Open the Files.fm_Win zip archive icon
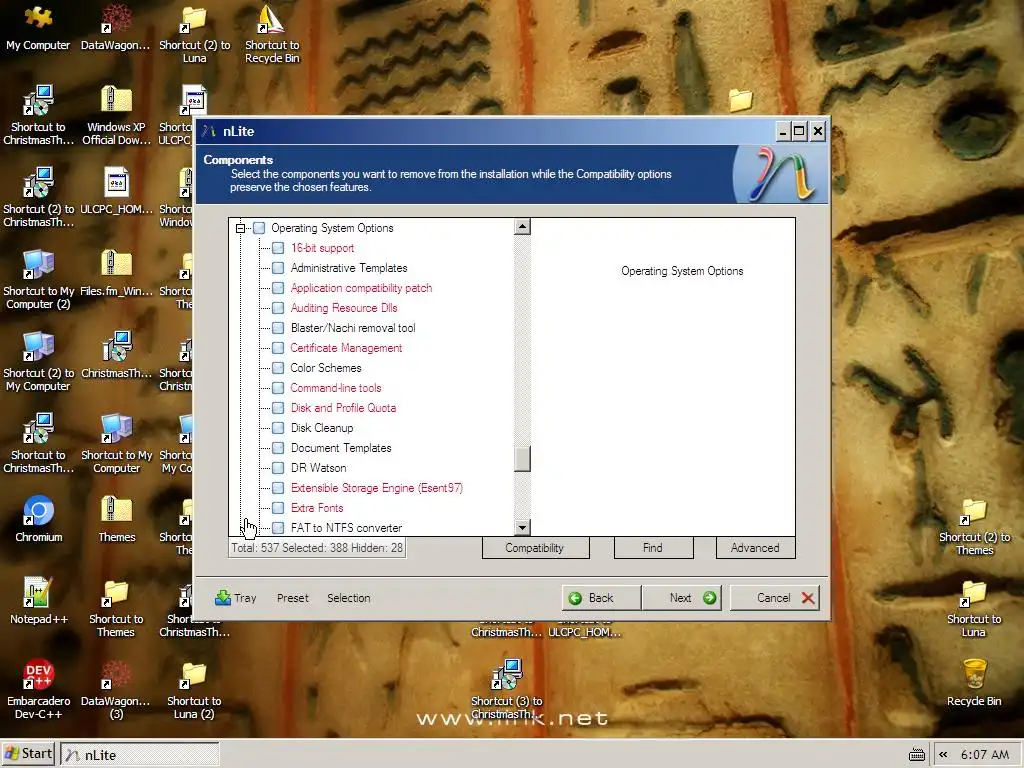The width and height of the screenshot is (1024, 768). (116, 273)
